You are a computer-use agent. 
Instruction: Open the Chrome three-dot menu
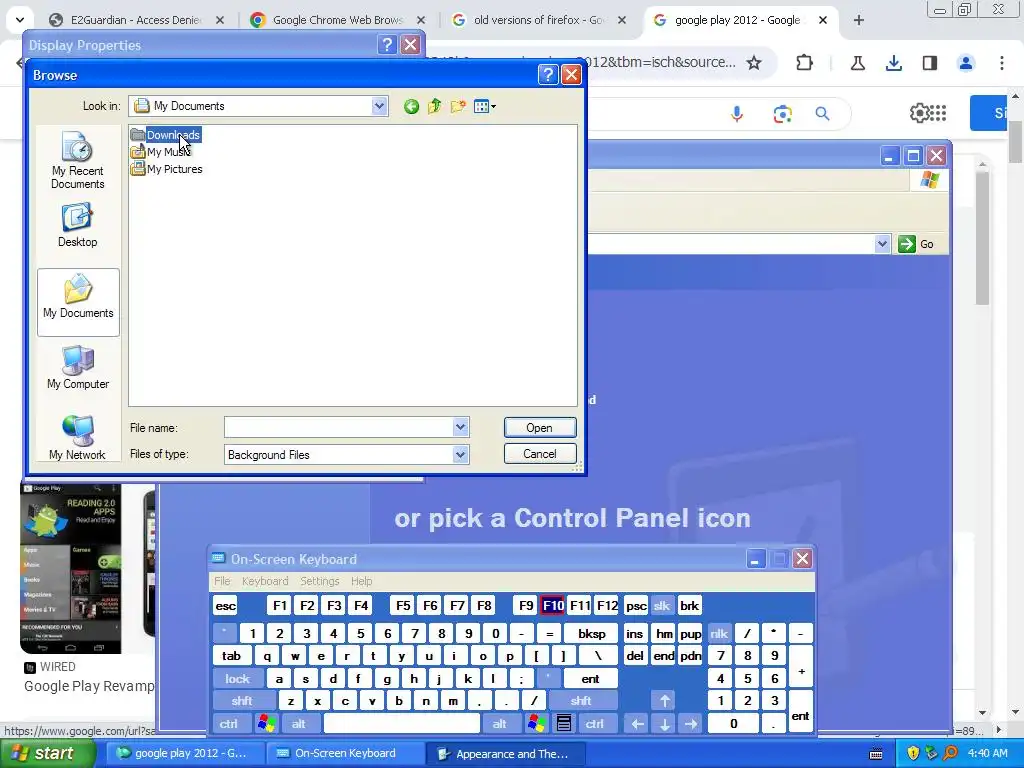click(x=1002, y=63)
